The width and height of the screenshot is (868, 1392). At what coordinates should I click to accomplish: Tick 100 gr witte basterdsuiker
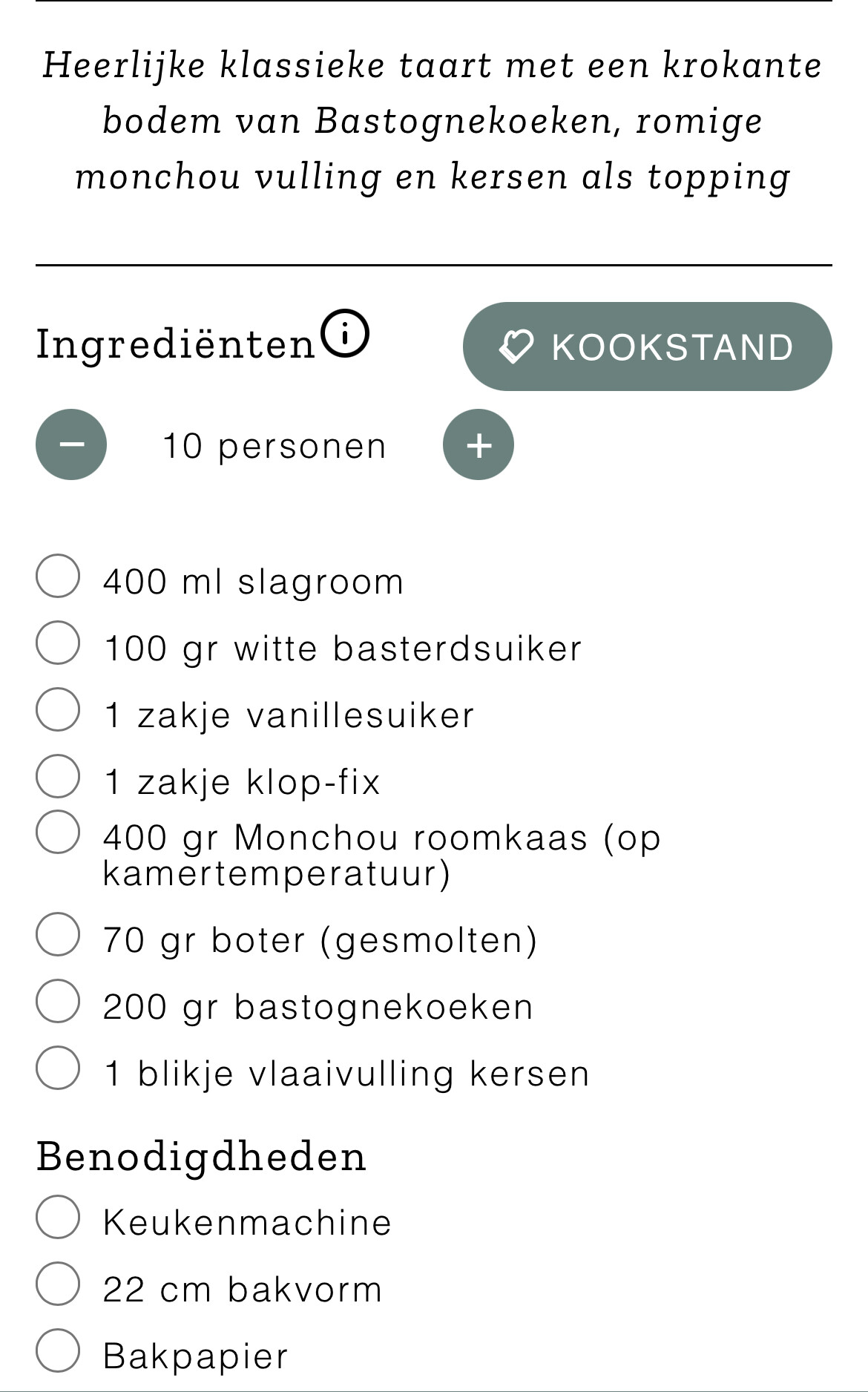(x=58, y=643)
